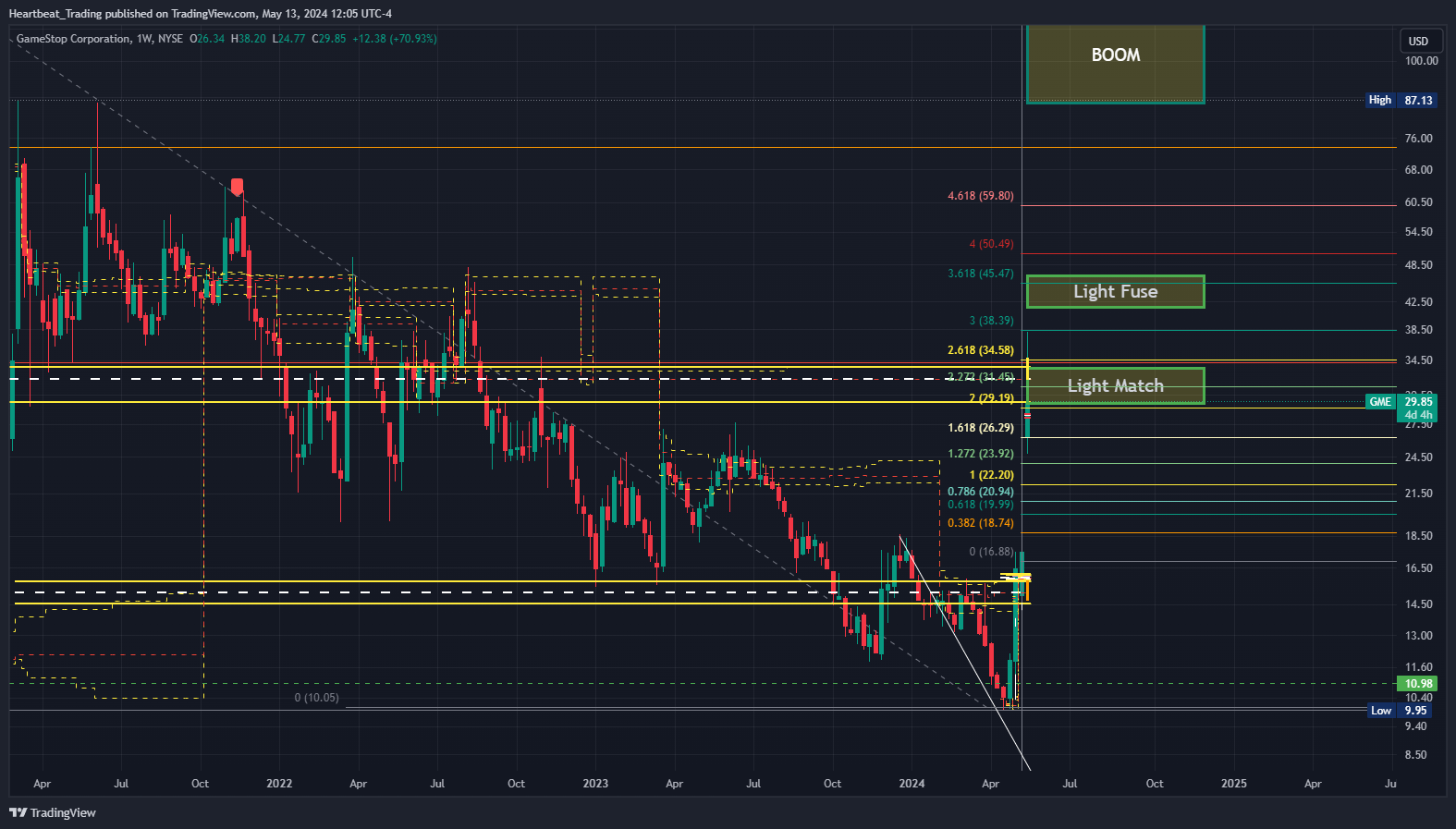Select the 4 (50.49) fib label
Viewport: 1456px width, 829px height.
pos(991,244)
